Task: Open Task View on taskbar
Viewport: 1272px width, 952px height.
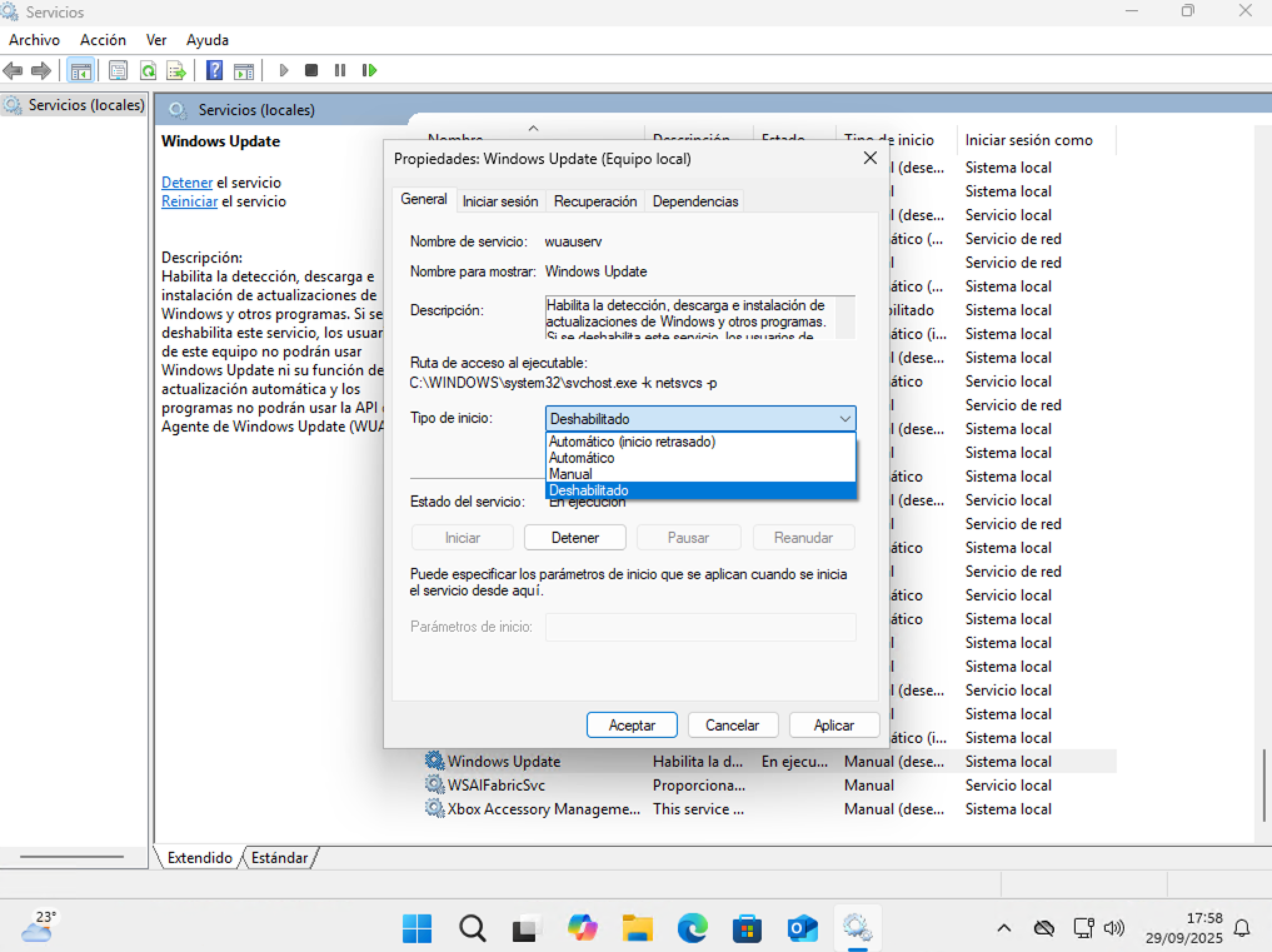Action: click(x=527, y=928)
